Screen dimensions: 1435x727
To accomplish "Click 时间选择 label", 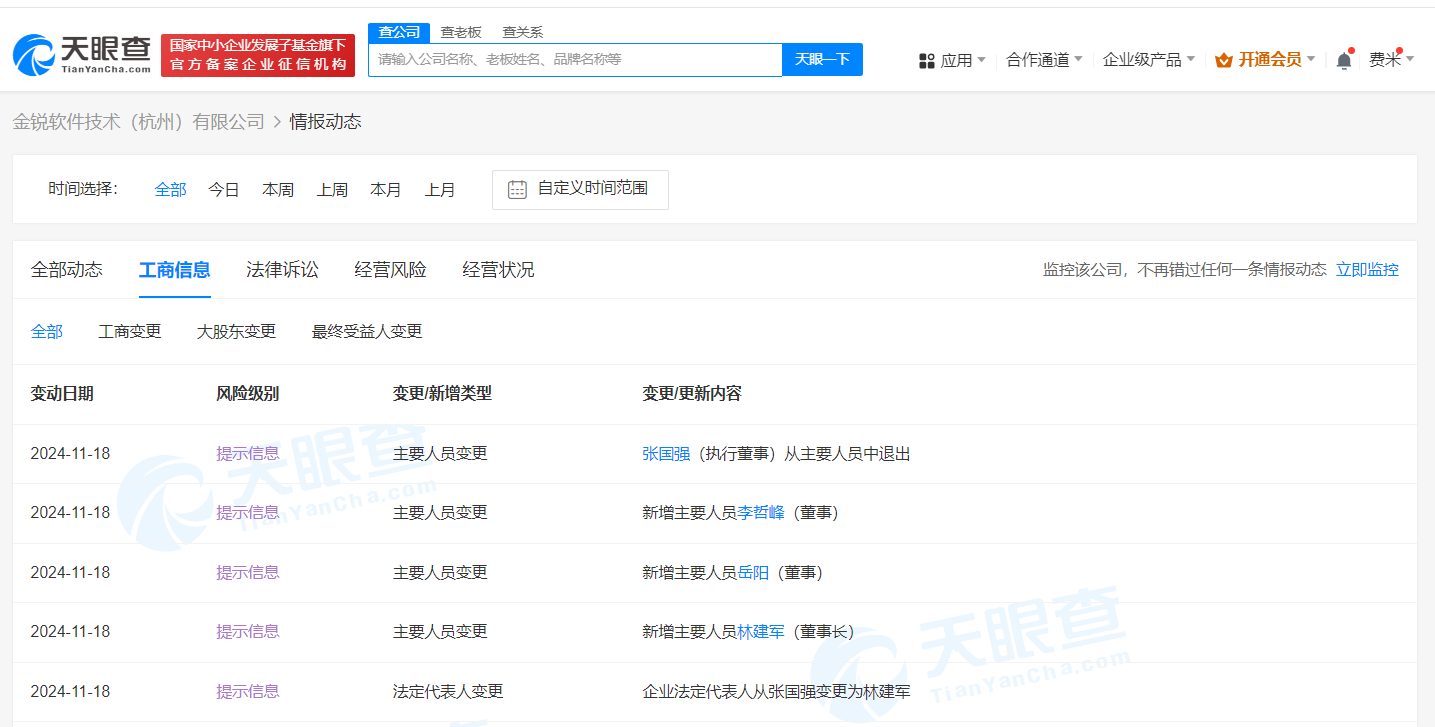I will (x=83, y=189).
